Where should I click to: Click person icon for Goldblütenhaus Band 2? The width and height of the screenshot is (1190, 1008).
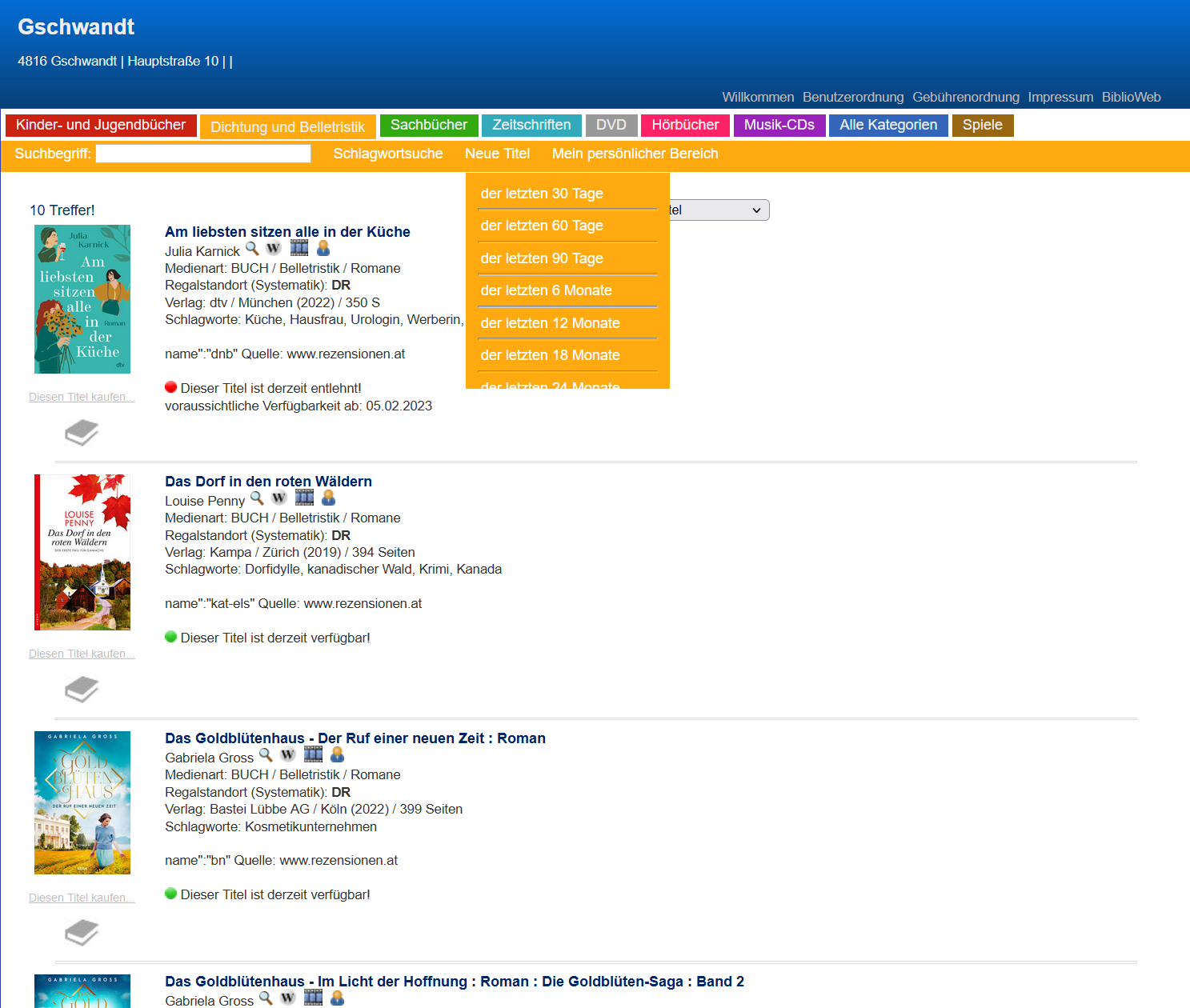tap(337, 998)
